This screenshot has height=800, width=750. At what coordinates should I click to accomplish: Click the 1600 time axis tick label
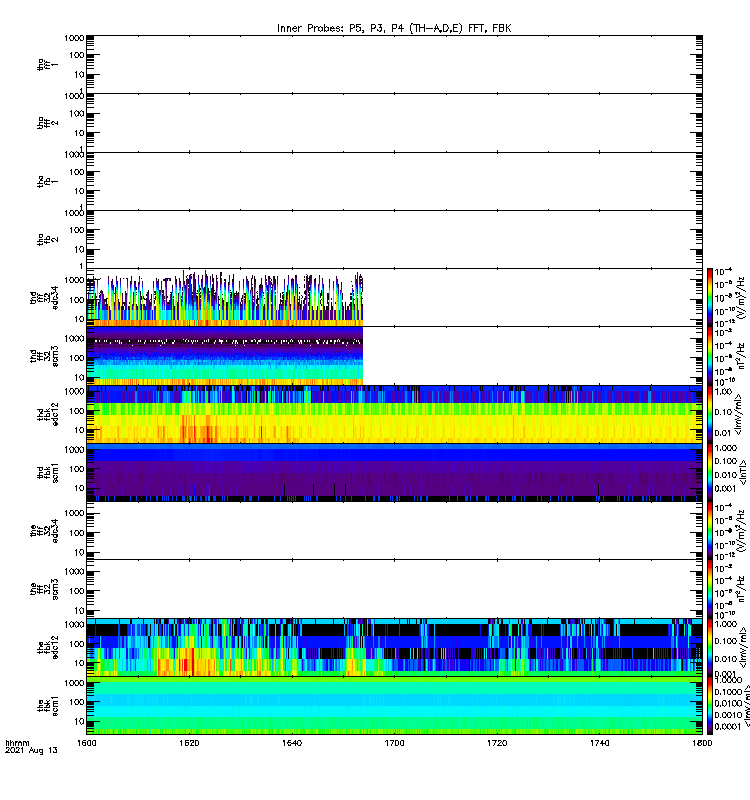tap(87, 743)
